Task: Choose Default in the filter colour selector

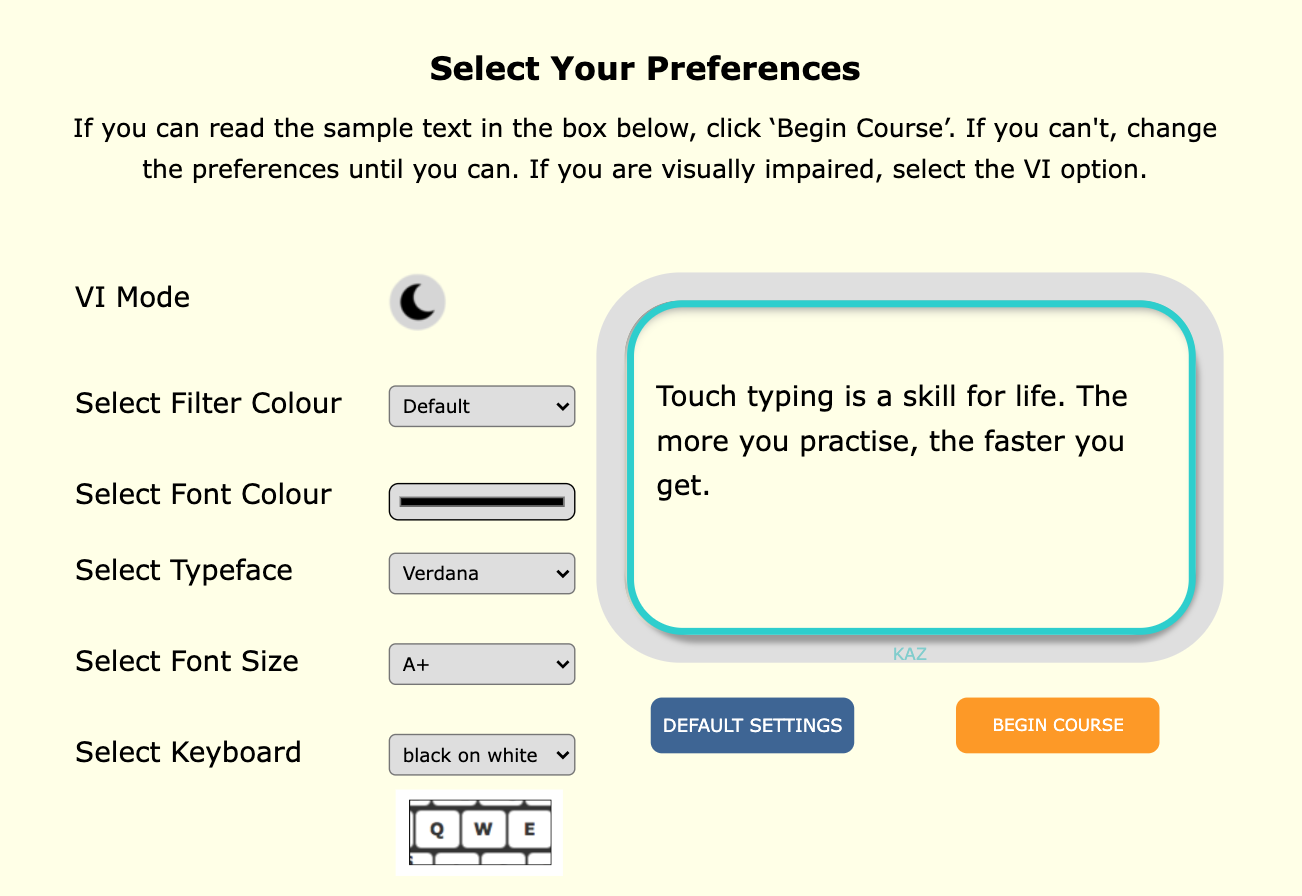Action: (481, 406)
